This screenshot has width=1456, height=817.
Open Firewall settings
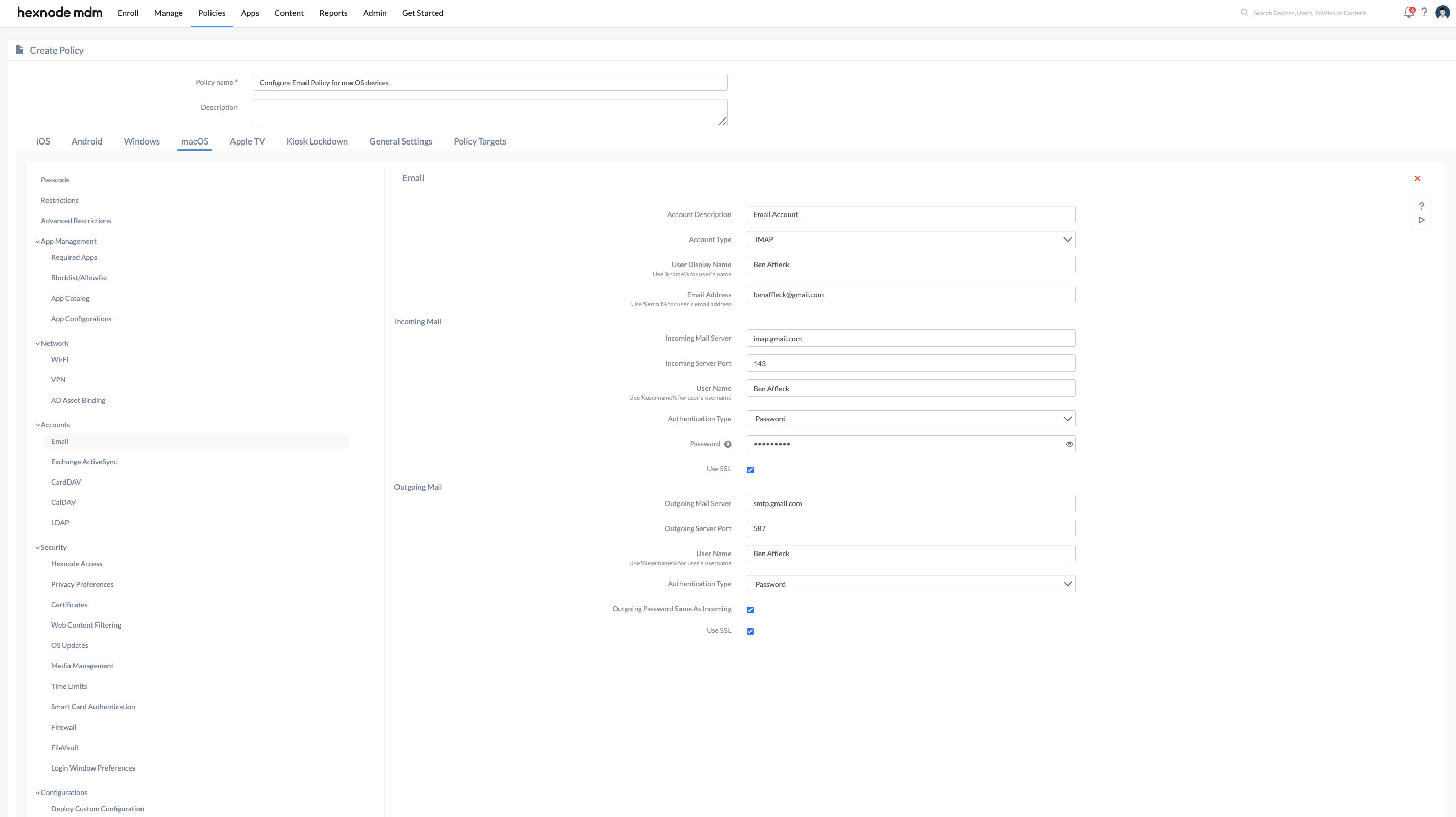point(63,727)
